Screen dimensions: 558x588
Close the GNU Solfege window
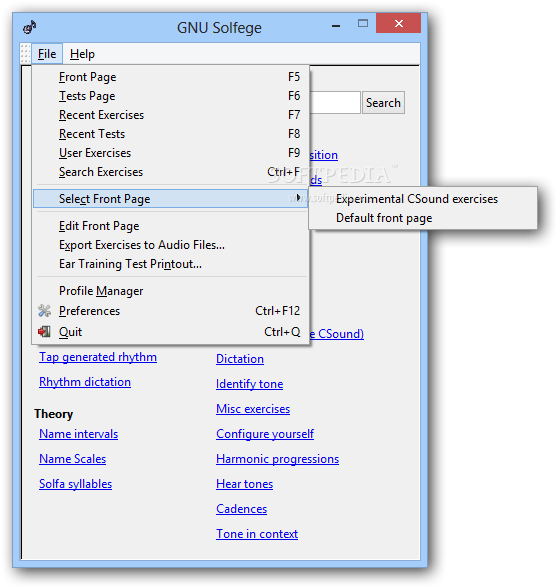(399, 23)
